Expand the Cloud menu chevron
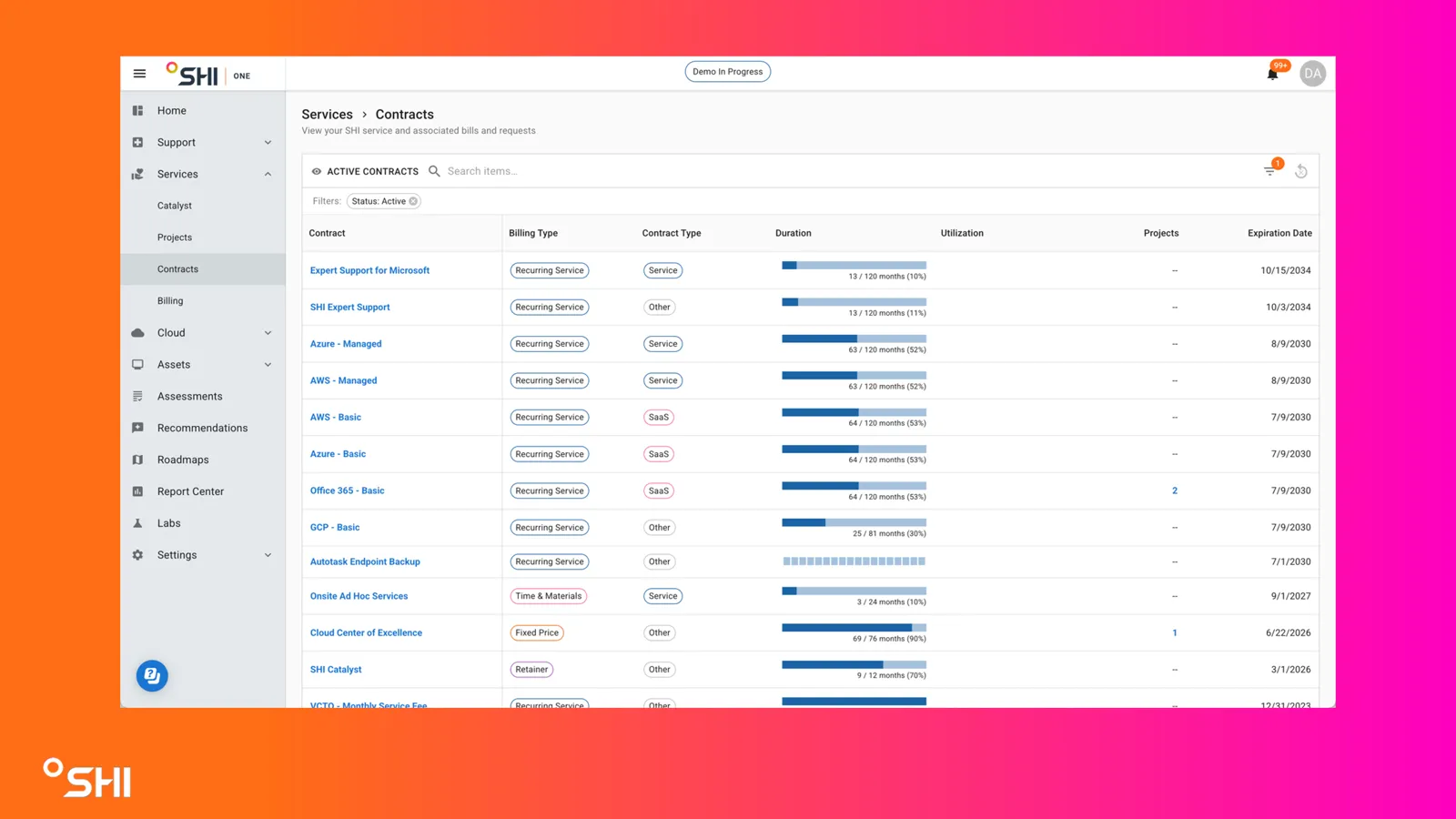 [x=268, y=333]
